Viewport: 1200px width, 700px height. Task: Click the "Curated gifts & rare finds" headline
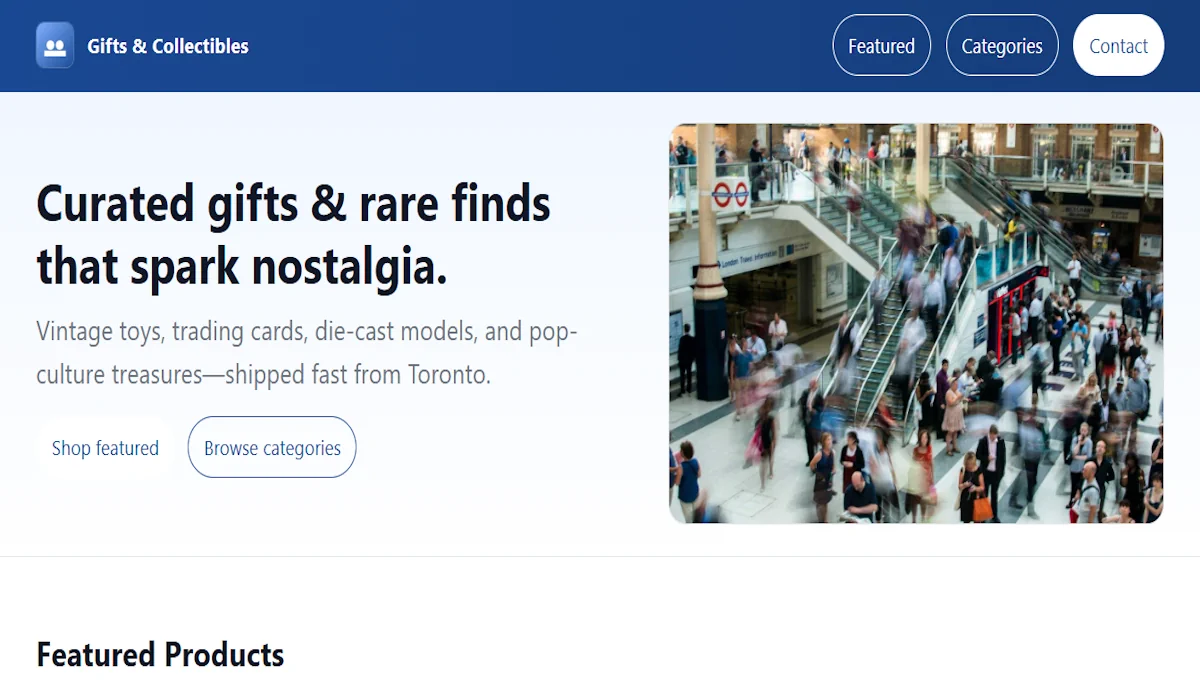pos(293,205)
